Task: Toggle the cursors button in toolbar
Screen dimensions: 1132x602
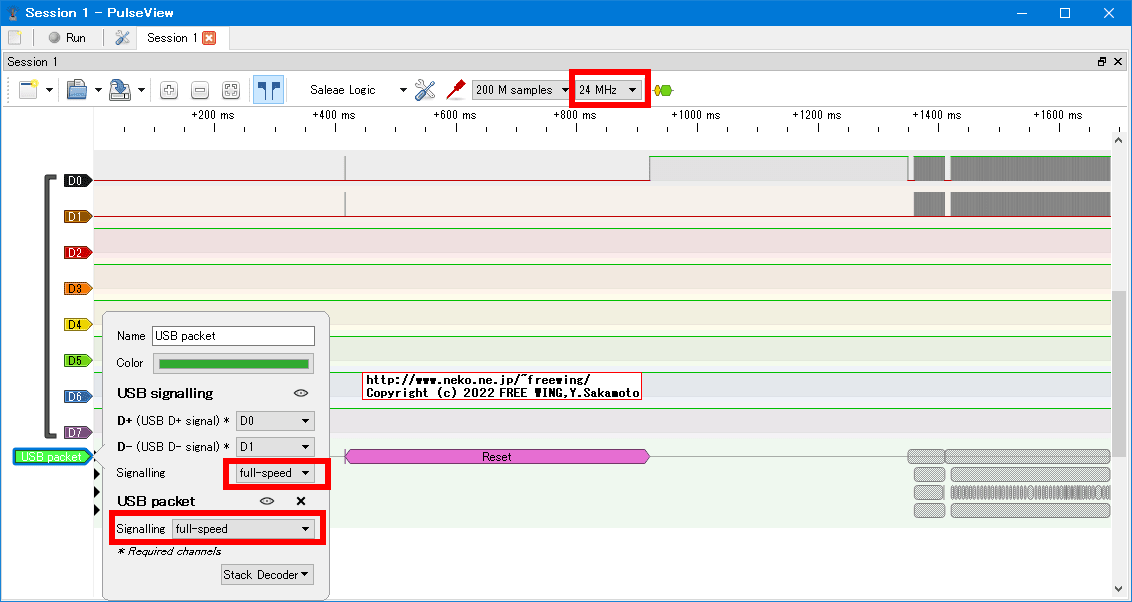Action: pyautogui.click(x=268, y=90)
